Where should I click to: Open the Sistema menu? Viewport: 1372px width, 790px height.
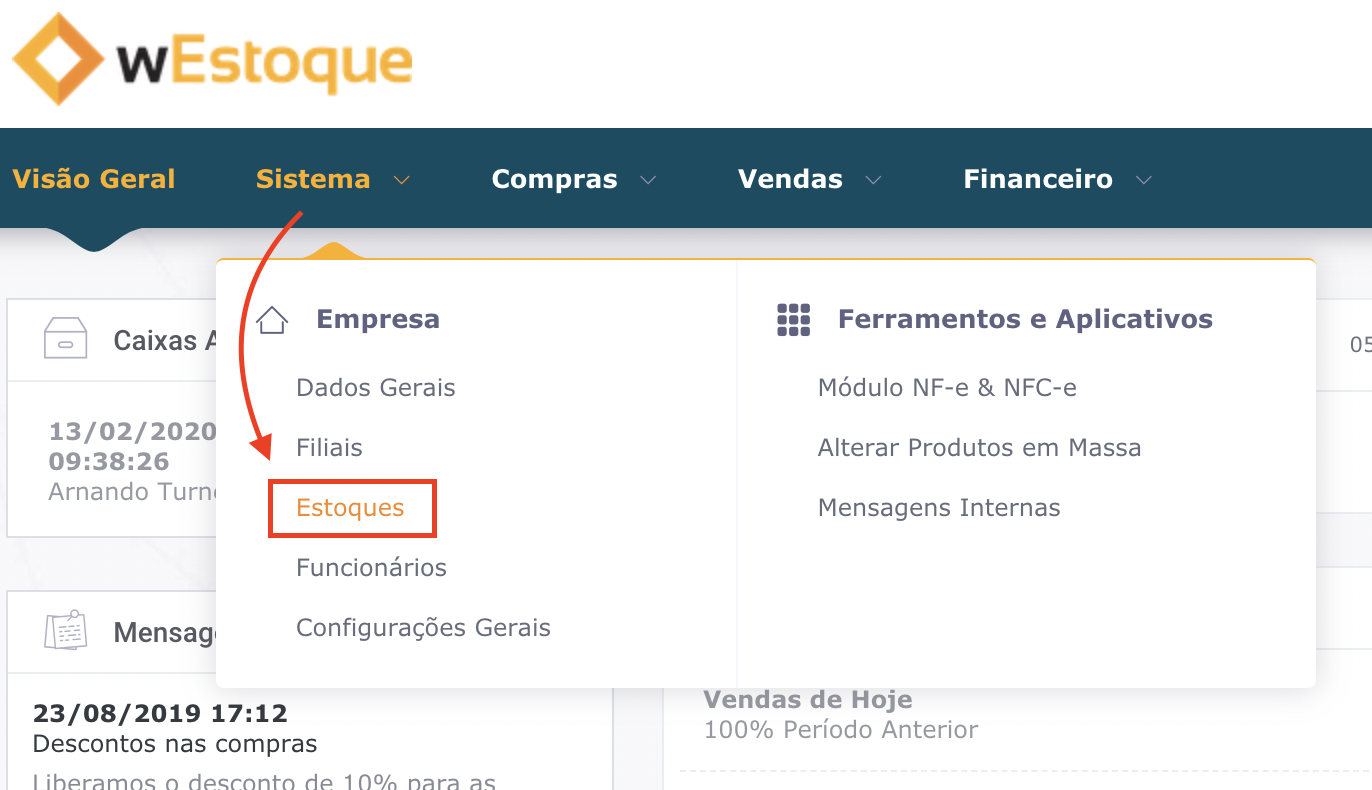[x=313, y=178]
